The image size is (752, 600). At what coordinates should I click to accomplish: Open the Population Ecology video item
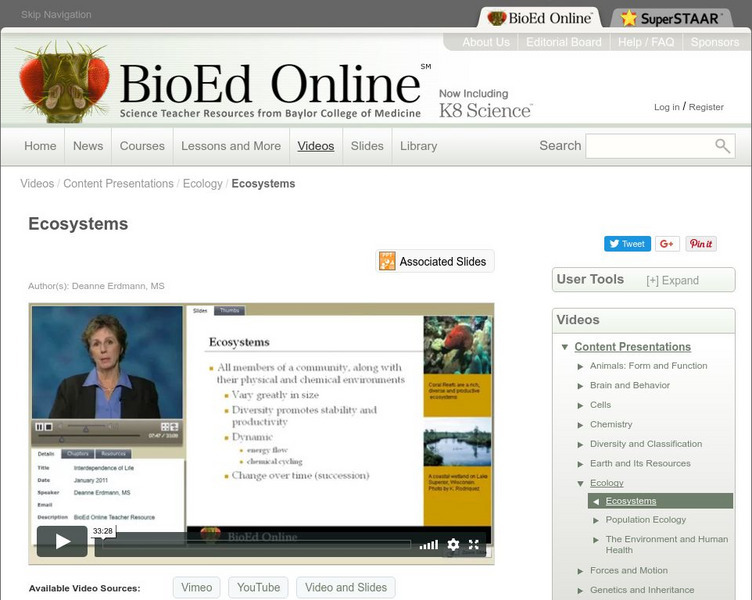pos(646,519)
